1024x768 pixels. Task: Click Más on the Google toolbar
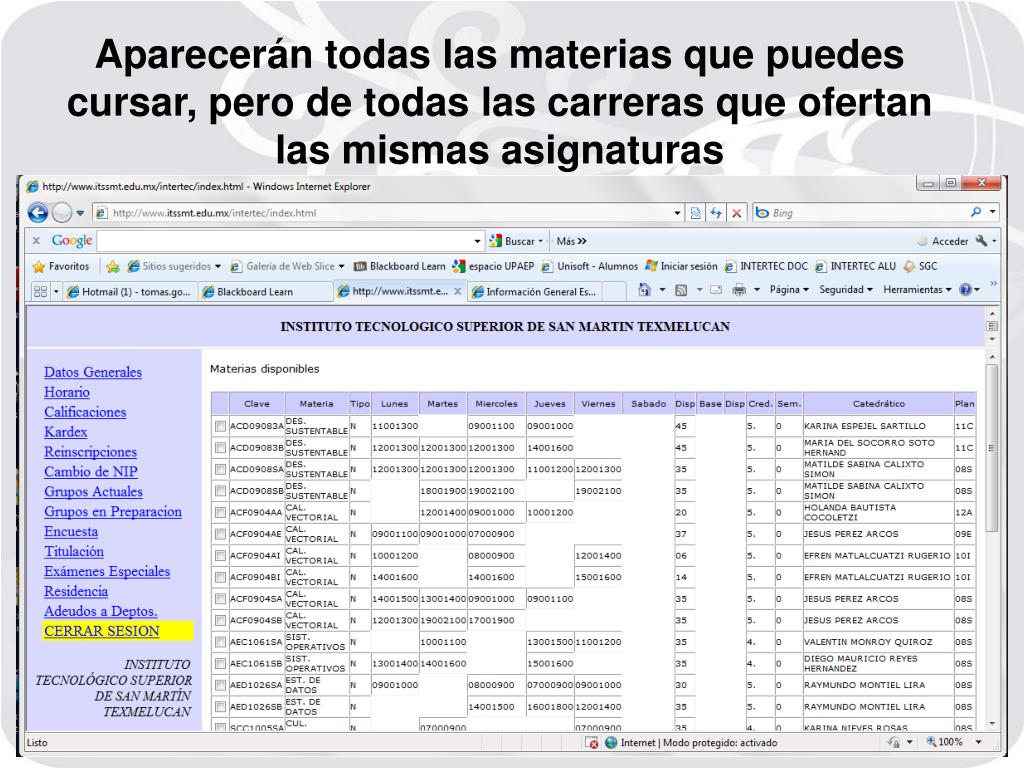[571, 241]
